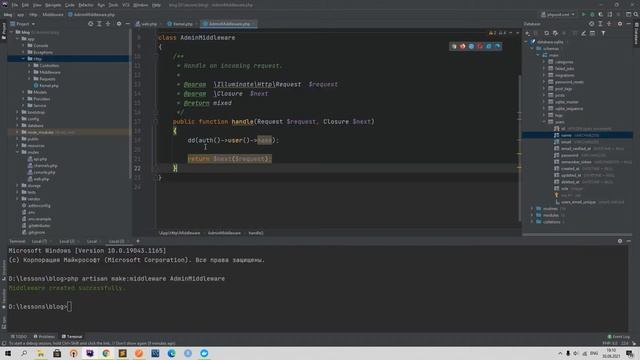Hide the Database panel with minus icon

click(x=629, y=24)
